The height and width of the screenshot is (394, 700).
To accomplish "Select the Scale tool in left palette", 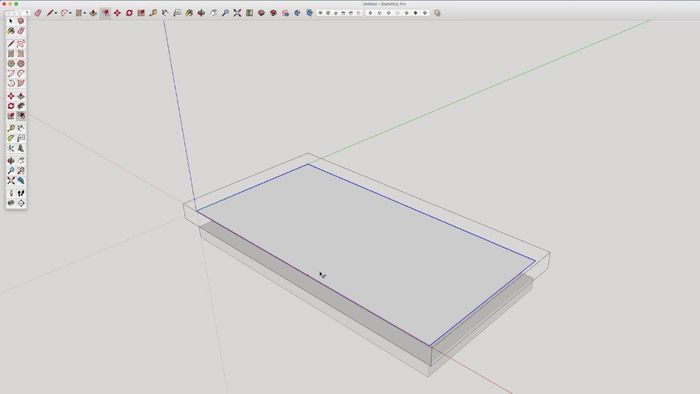I will point(11,116).
